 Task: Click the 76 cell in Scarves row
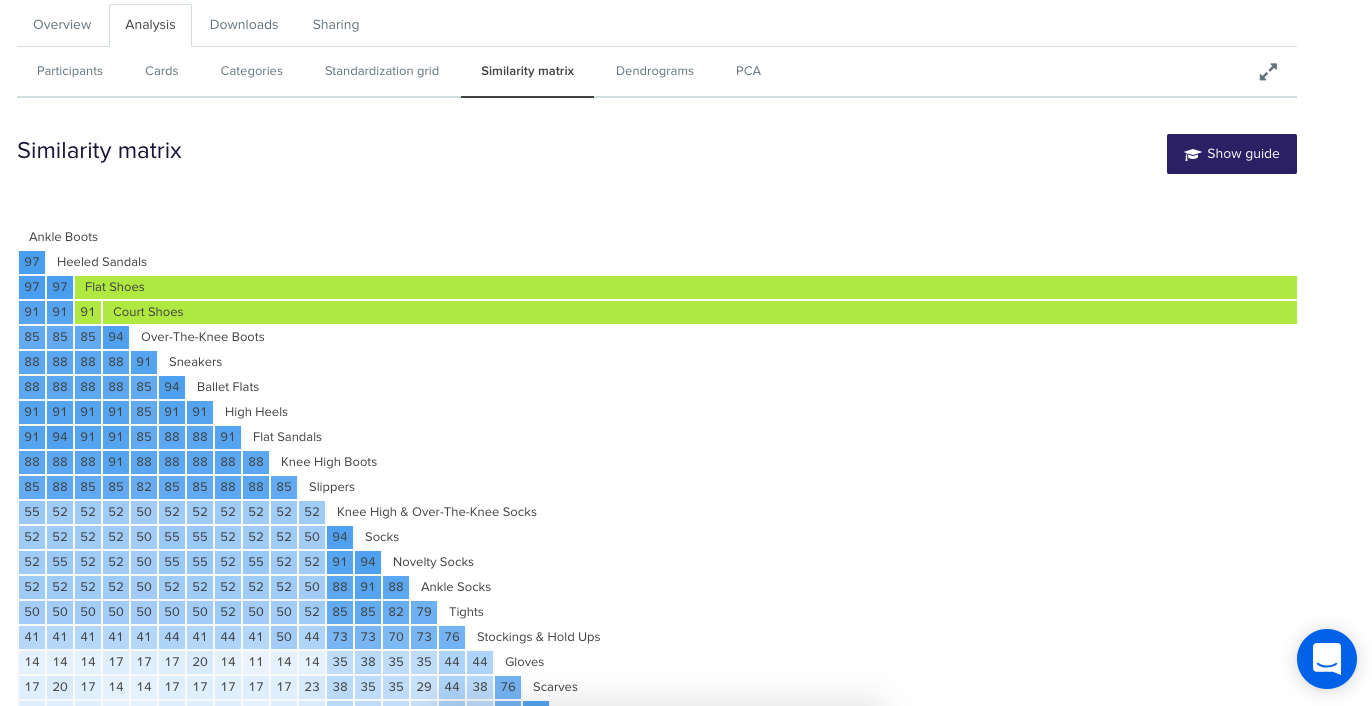(508, 687)
